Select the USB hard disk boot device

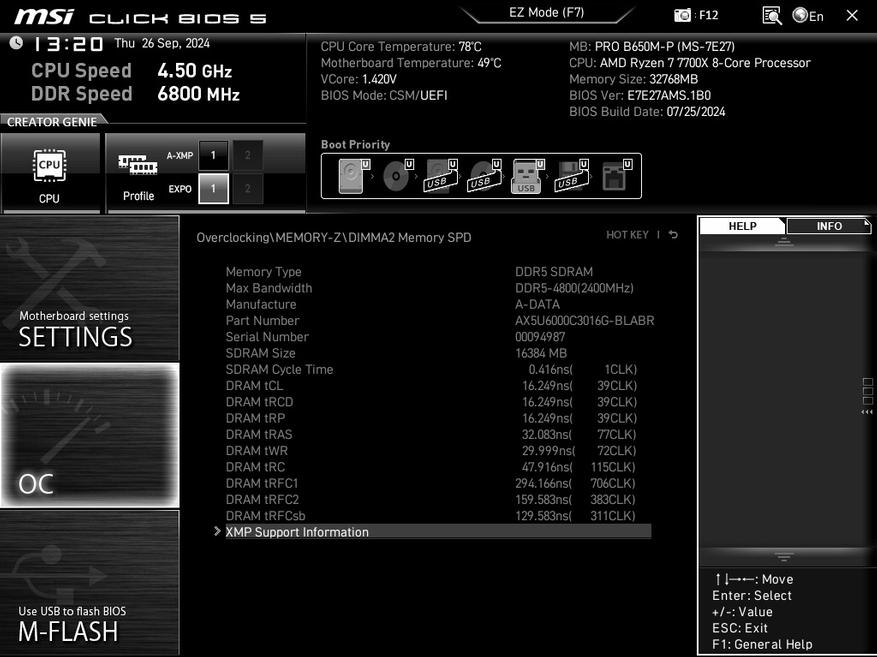pos(441,176)
